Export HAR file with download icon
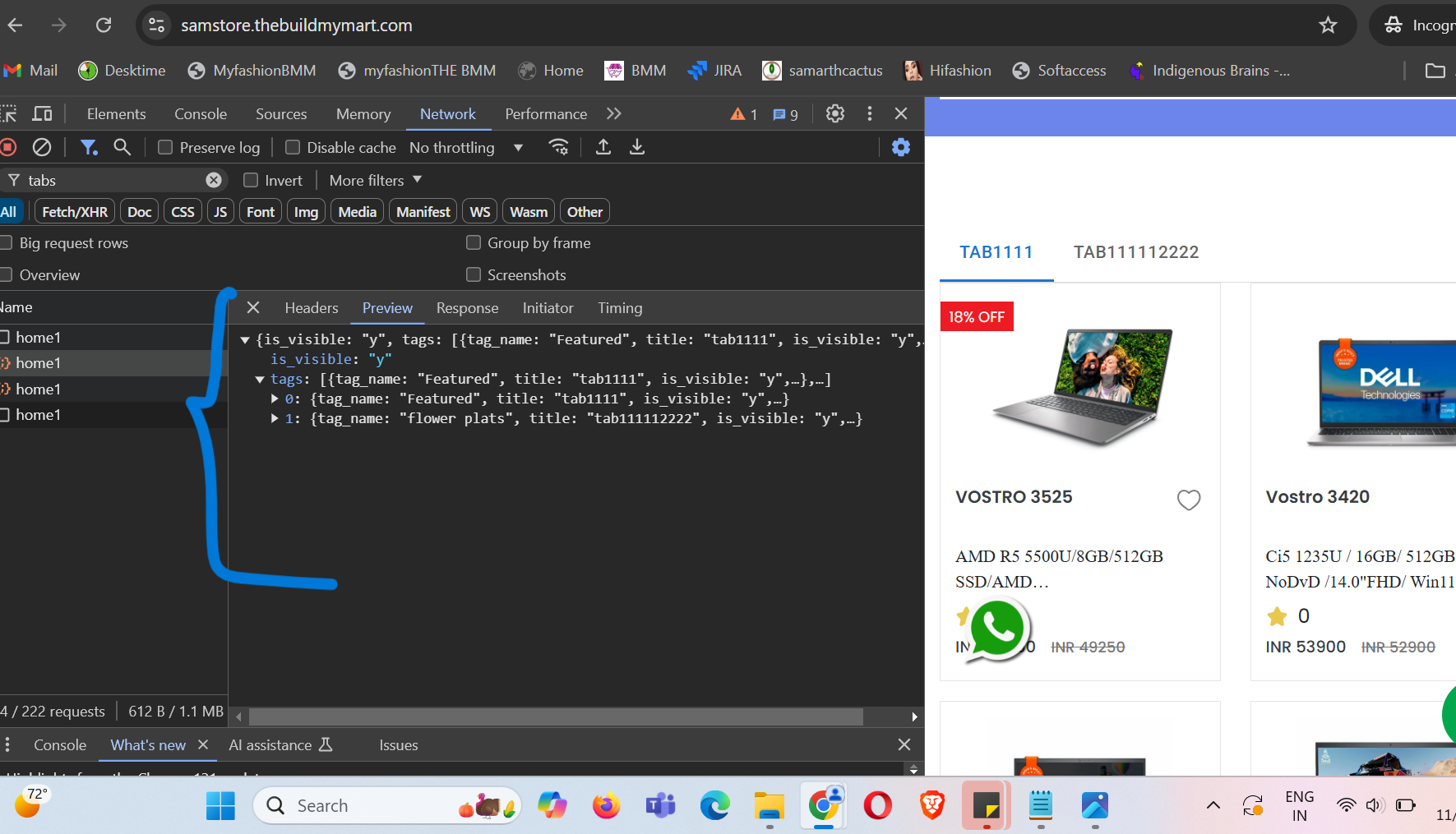1456x834 pixels. (637, 147)
